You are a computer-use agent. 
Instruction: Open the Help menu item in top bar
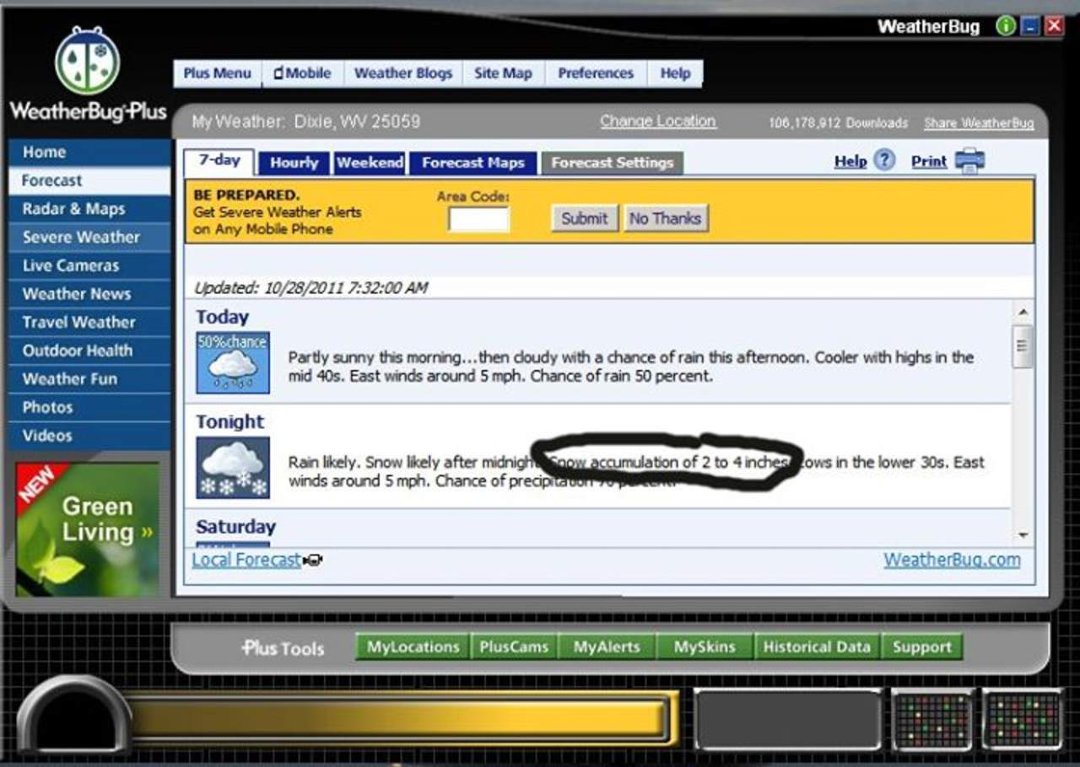(x=675, y=73)
